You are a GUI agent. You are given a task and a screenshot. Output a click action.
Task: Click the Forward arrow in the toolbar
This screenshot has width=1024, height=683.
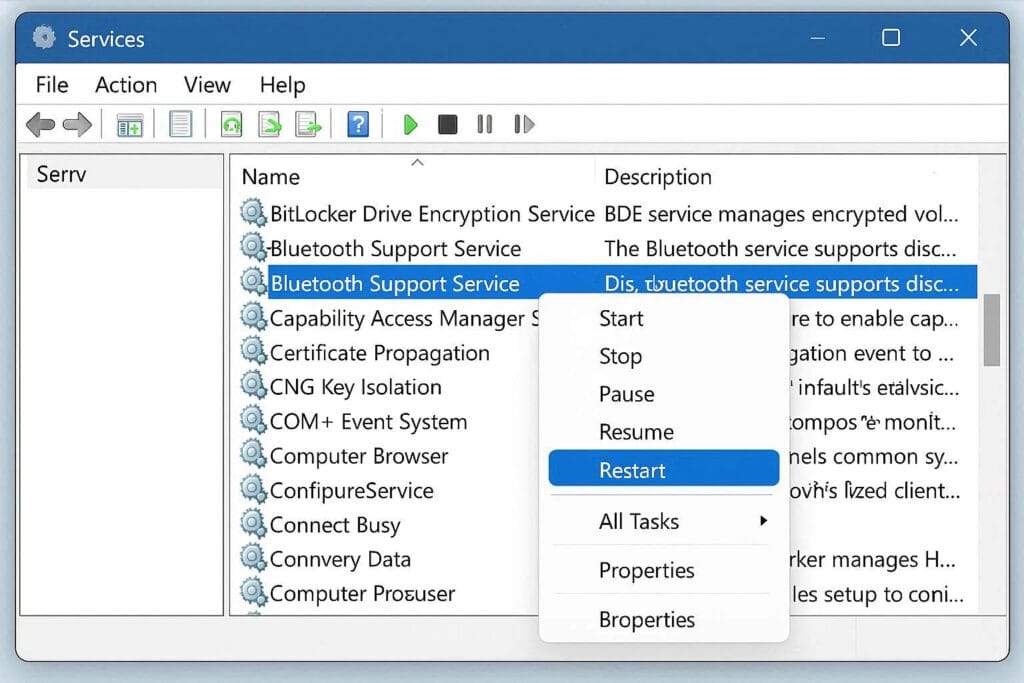click(x=77, y=125)
